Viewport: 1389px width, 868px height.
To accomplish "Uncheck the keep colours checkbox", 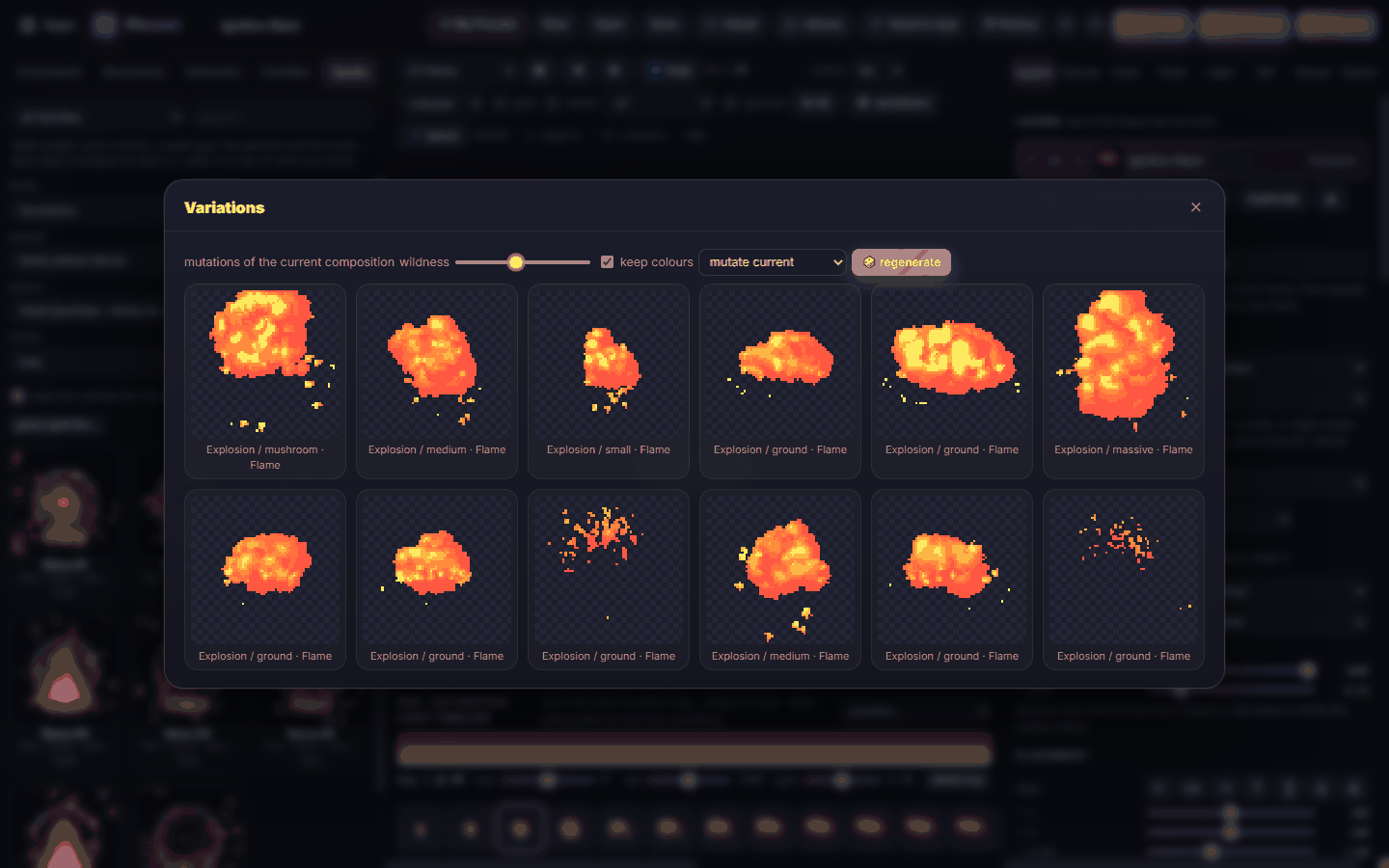I will [x=607, y=262].
